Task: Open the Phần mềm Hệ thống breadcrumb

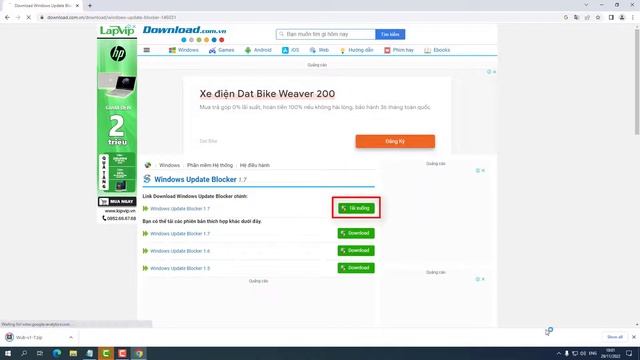Action: click(x=210, y=165)
